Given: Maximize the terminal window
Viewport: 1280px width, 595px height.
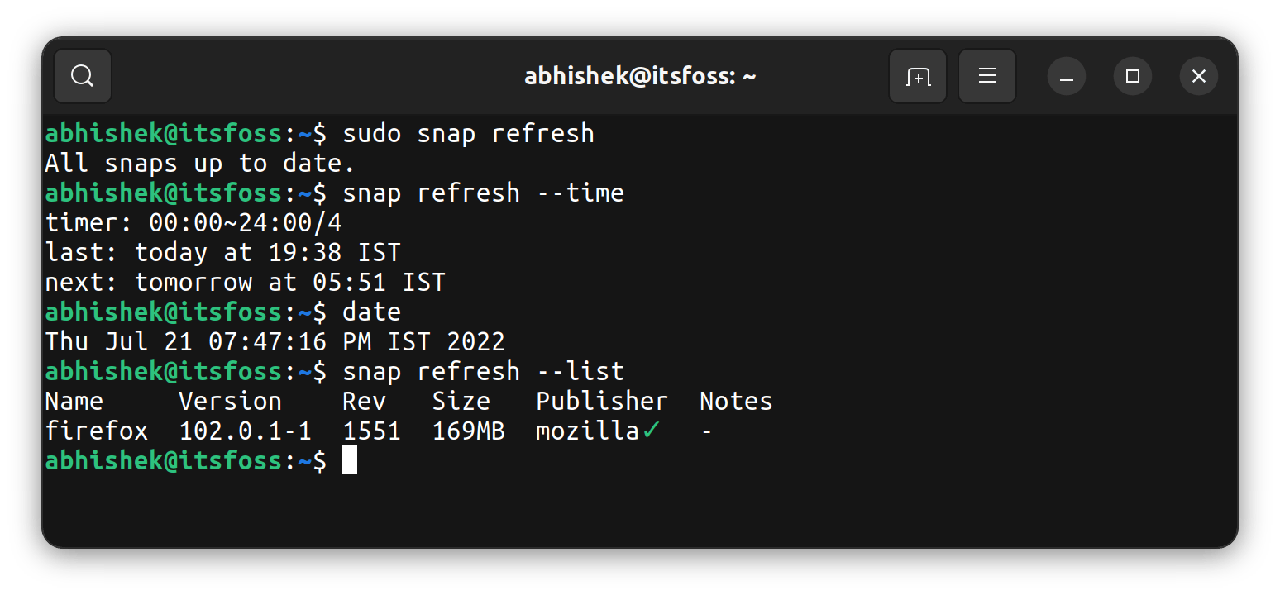Looking at the screenshot, I should (x=1132, y=76).
